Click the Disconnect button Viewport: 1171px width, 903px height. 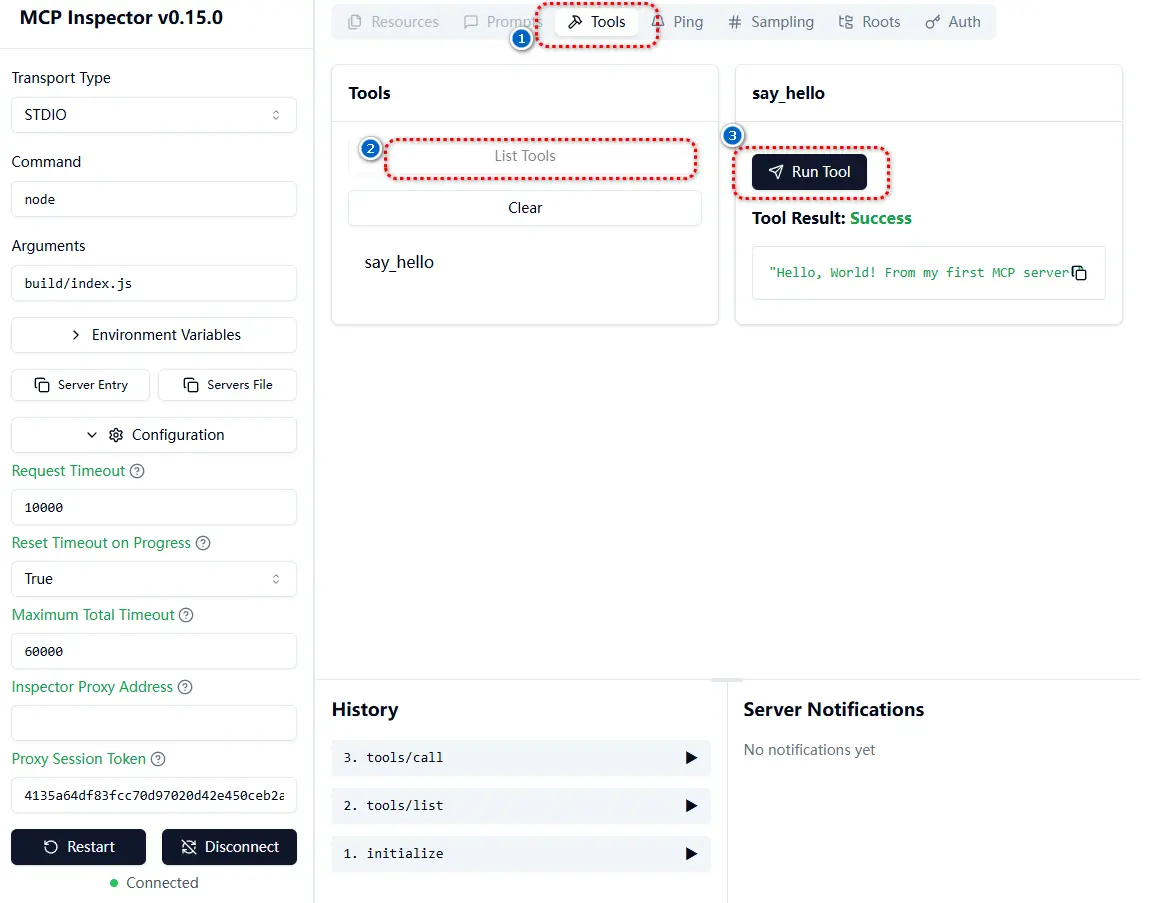point(229,847)
